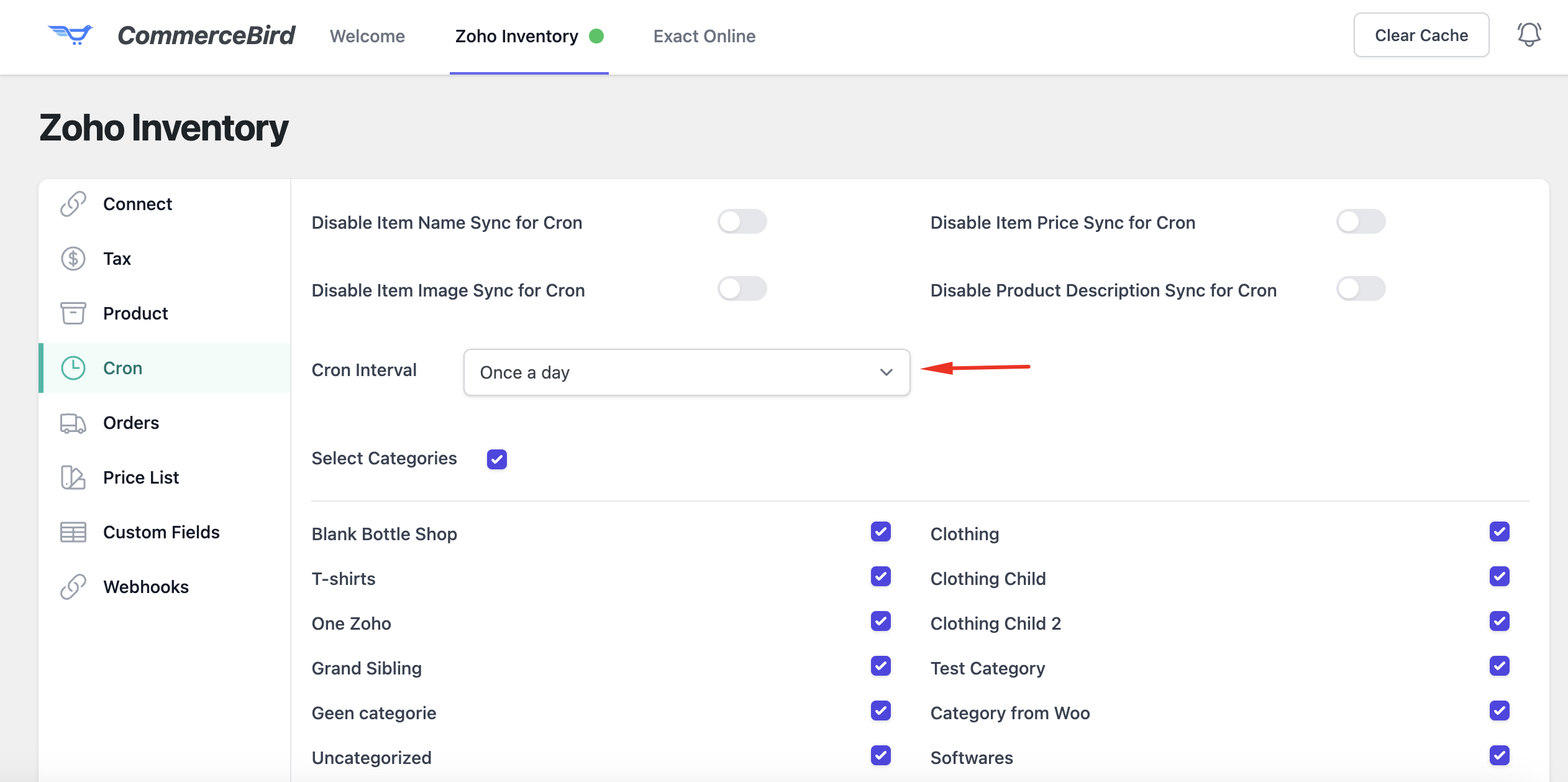Open Webhooks via its link icon
The height and width of the screenshot is (782, 1568).
(73, 587)
